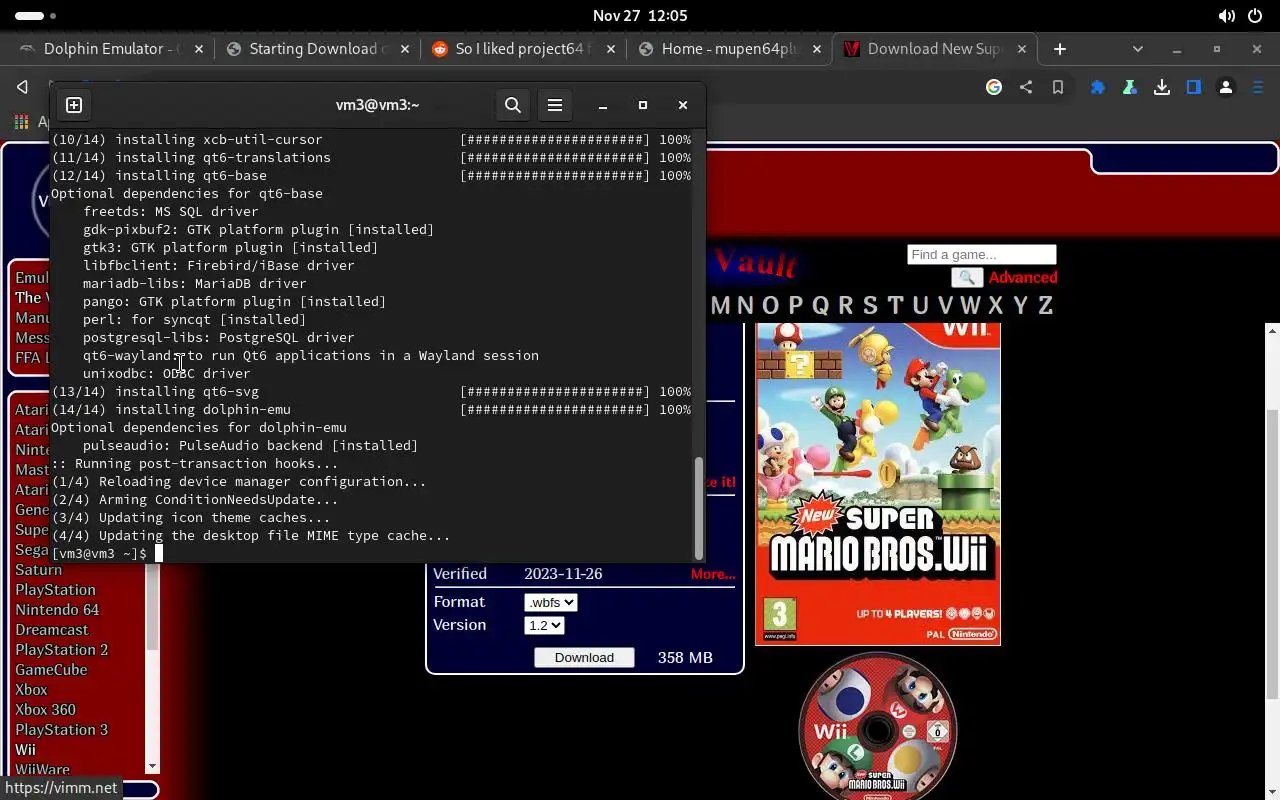Click in the Find a game search field

click(981, 254)
